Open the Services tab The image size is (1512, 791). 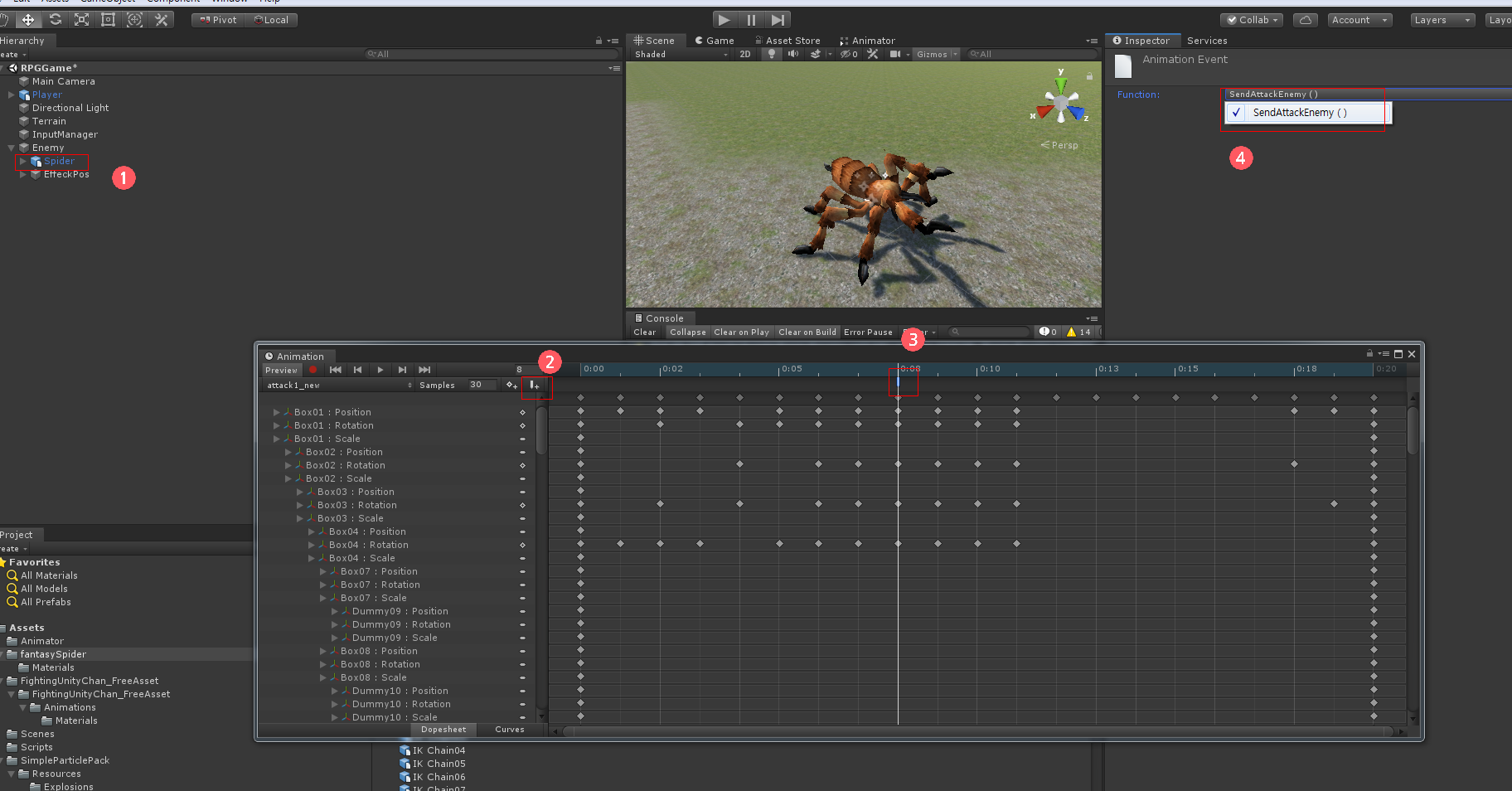pyautogui.click(x=1207, y=41)
